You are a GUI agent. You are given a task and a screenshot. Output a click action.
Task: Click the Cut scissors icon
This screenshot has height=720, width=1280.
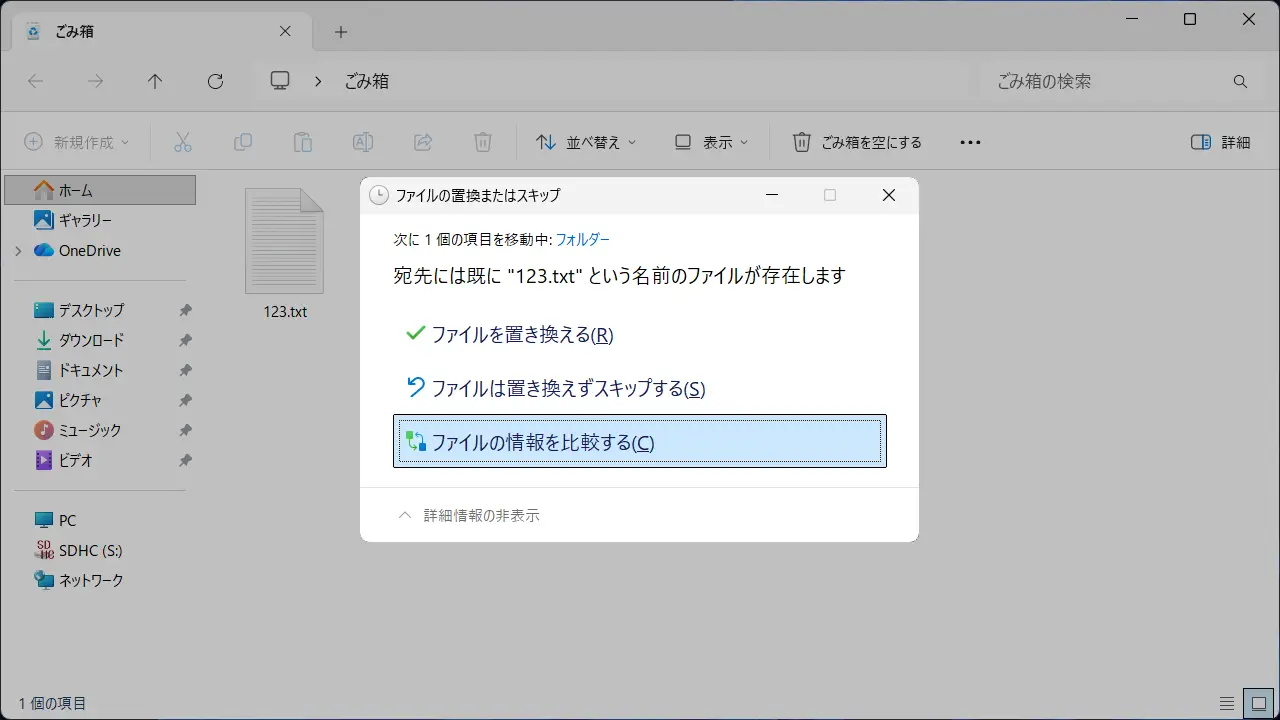coord(182,142)
